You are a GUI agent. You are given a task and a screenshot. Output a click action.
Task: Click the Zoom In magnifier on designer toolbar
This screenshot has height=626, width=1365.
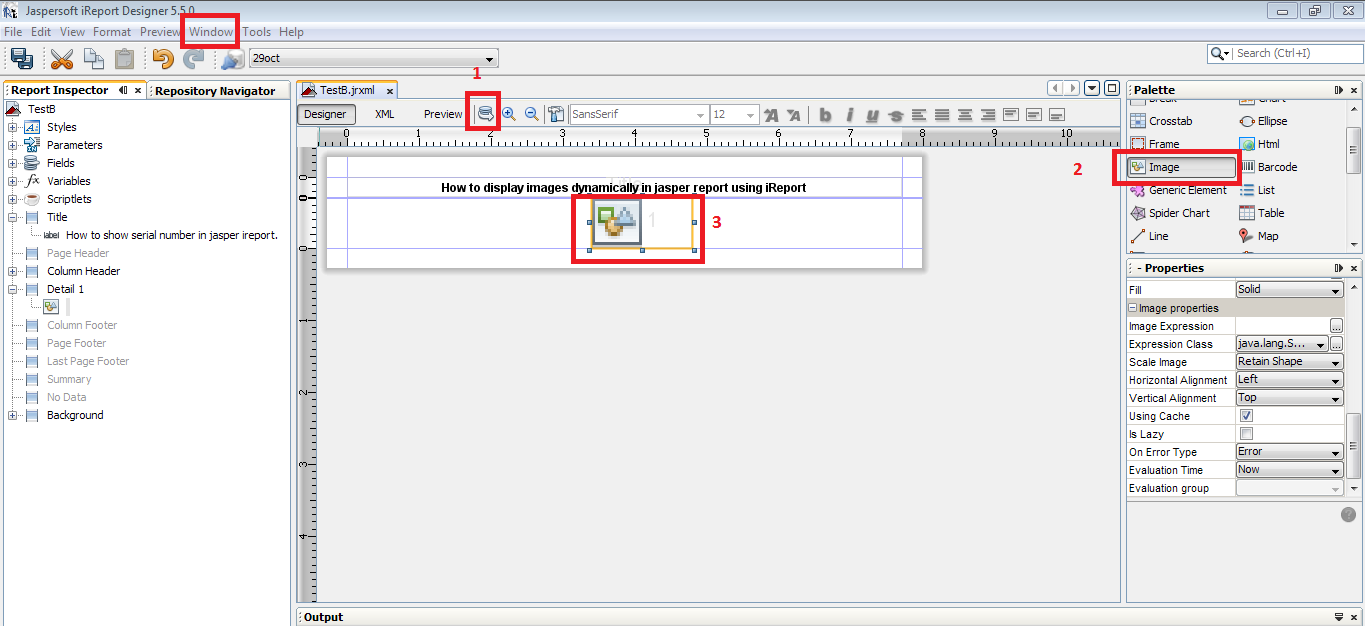click(510, 113)
